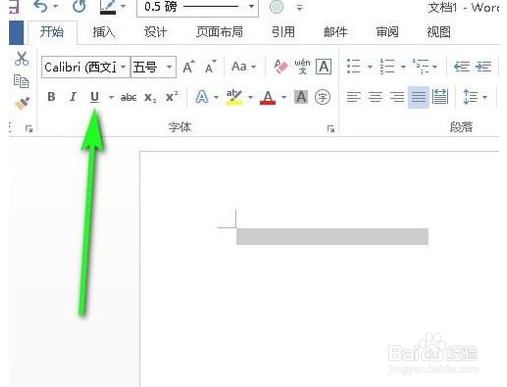Click the multilevel list icon
Image resolution: width=507 pixels, height=387 pixels.
tap(421, 66)
